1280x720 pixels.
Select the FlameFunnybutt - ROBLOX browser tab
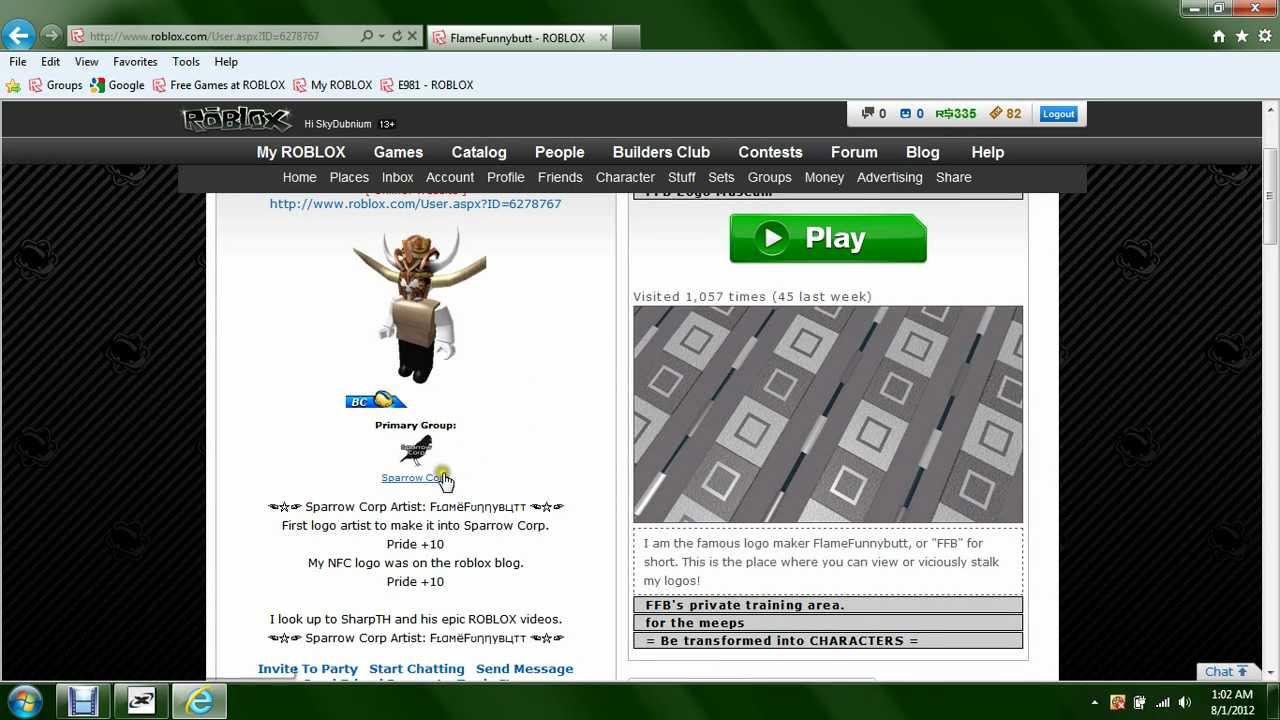click(518, 38)
